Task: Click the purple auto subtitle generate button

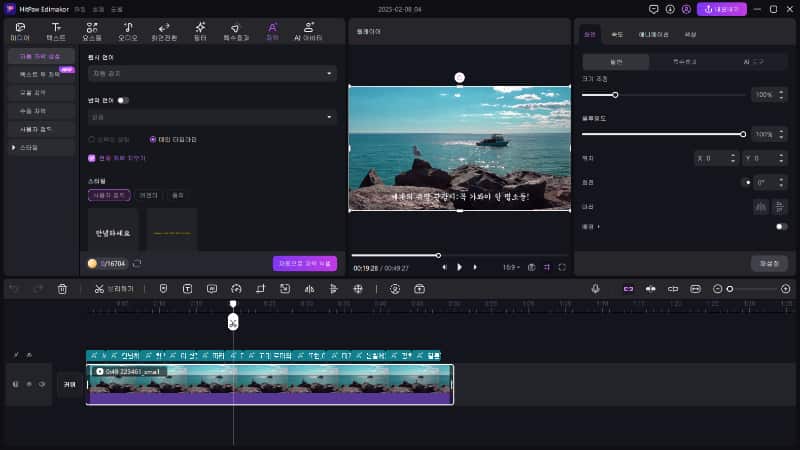Action: (304, 264)
